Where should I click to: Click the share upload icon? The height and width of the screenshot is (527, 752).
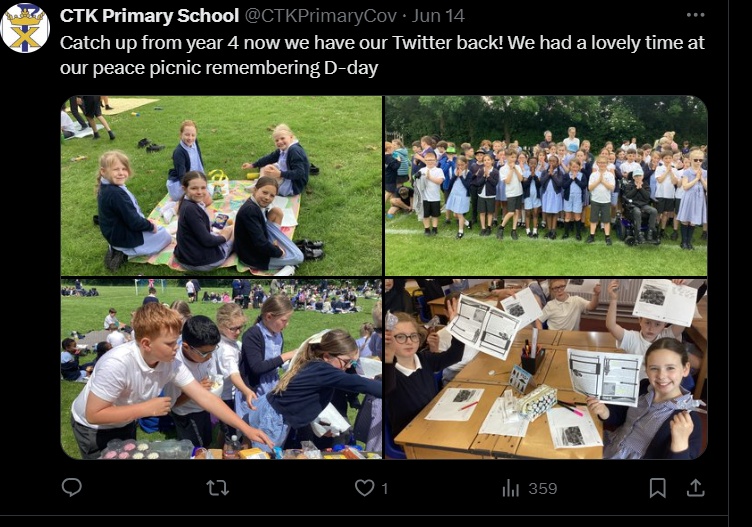(695, 488)
